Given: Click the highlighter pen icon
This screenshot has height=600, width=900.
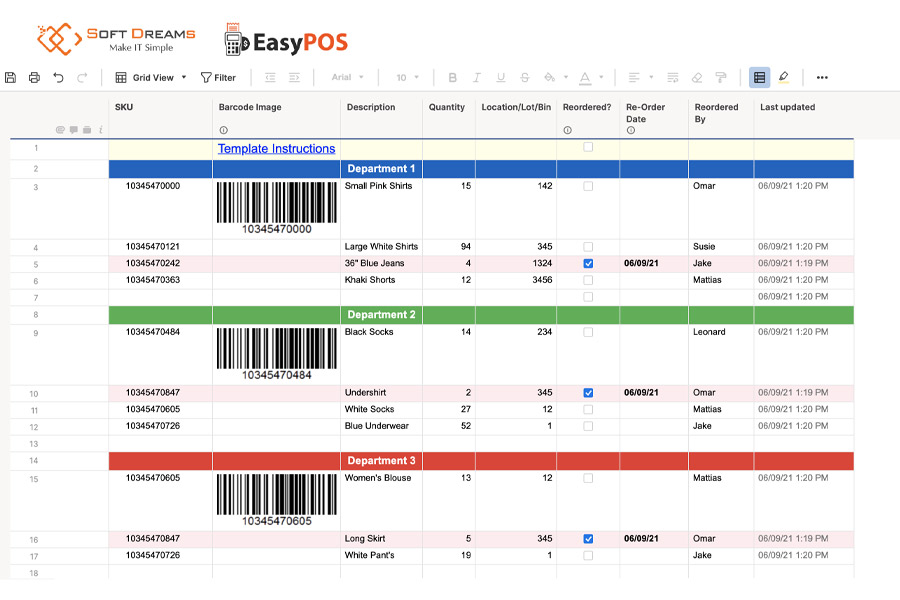Looking at the screenshot, I should pos(786,77).
